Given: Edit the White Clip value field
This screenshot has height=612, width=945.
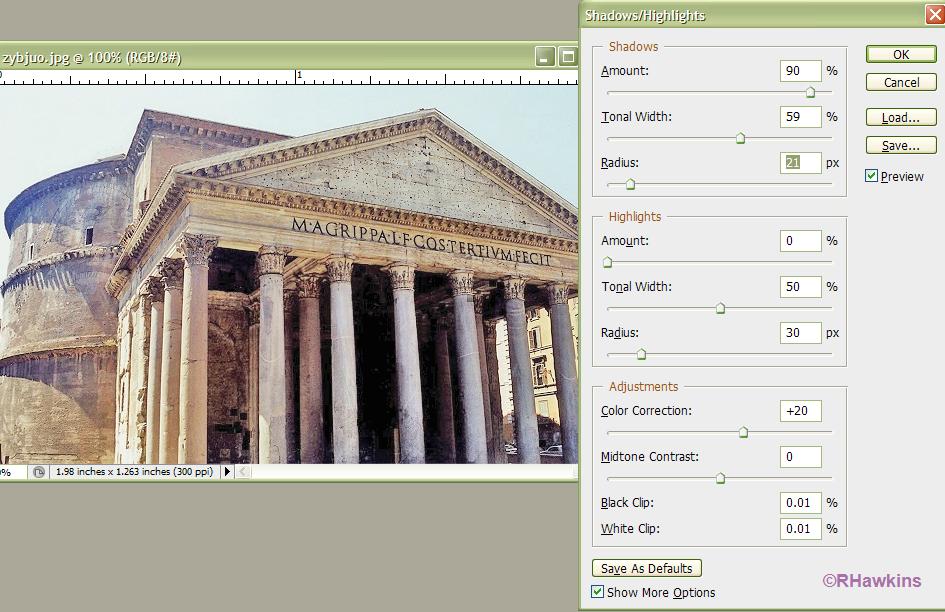Looking at the screenshot, I should click(x=799, y=528).
